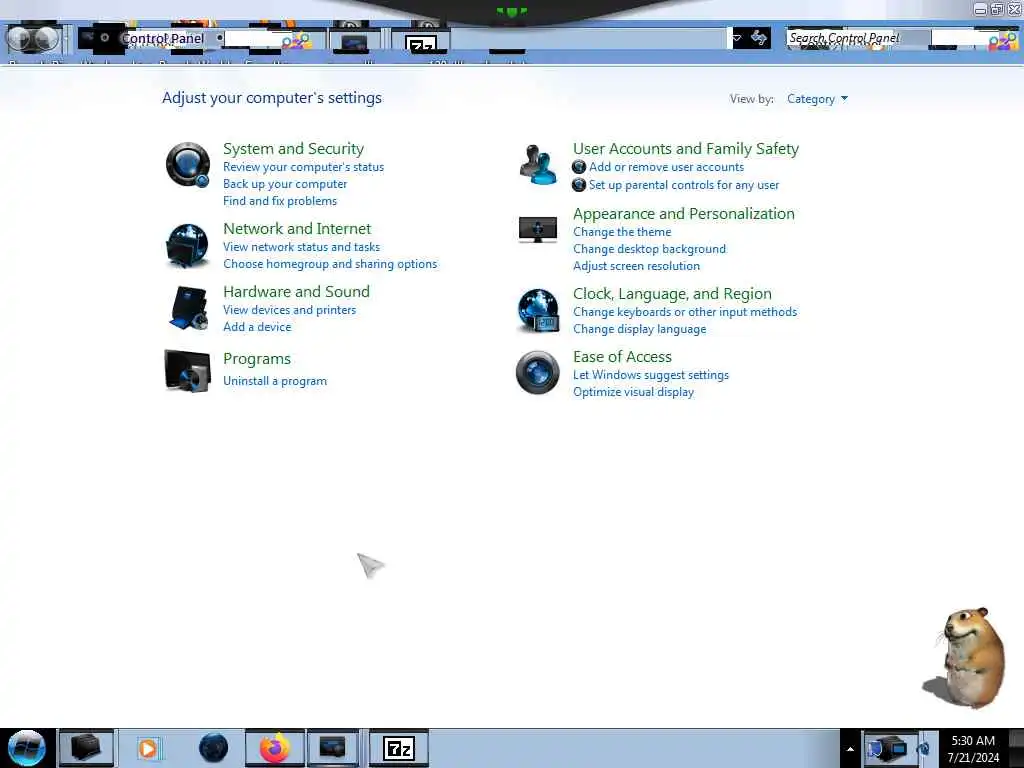Click Change desktop background
1024x768 pixels.
coord(649,249)
